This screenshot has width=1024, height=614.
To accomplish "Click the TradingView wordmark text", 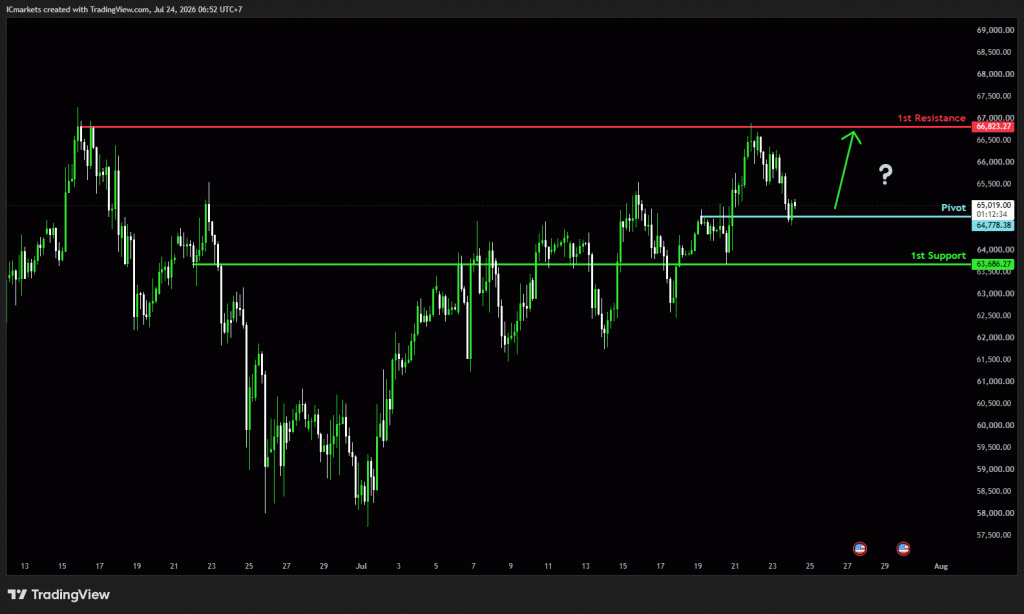I will pos(71,594).
